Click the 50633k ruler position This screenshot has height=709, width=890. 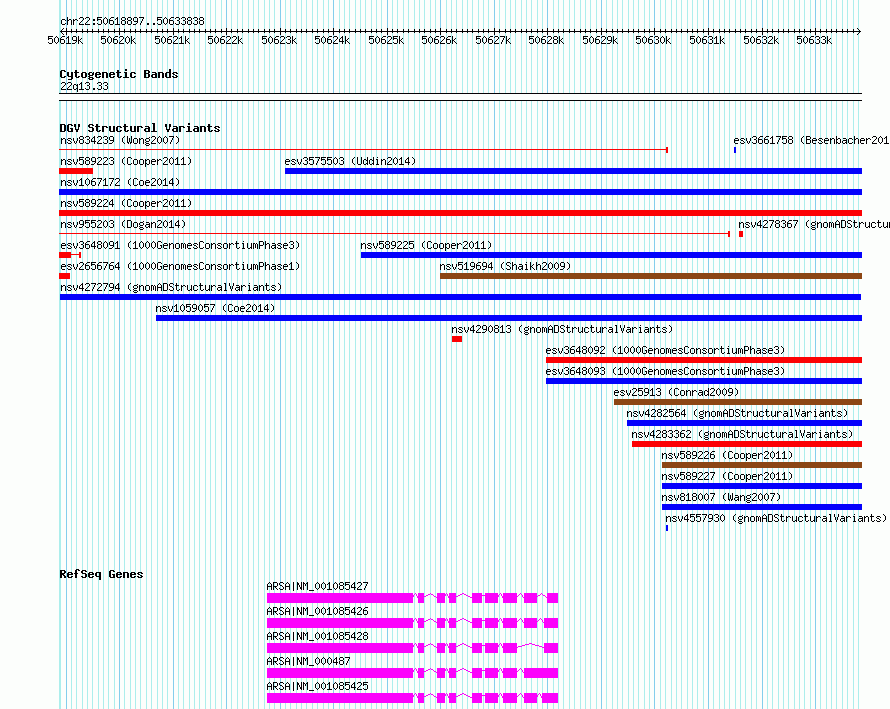point(814,40)
